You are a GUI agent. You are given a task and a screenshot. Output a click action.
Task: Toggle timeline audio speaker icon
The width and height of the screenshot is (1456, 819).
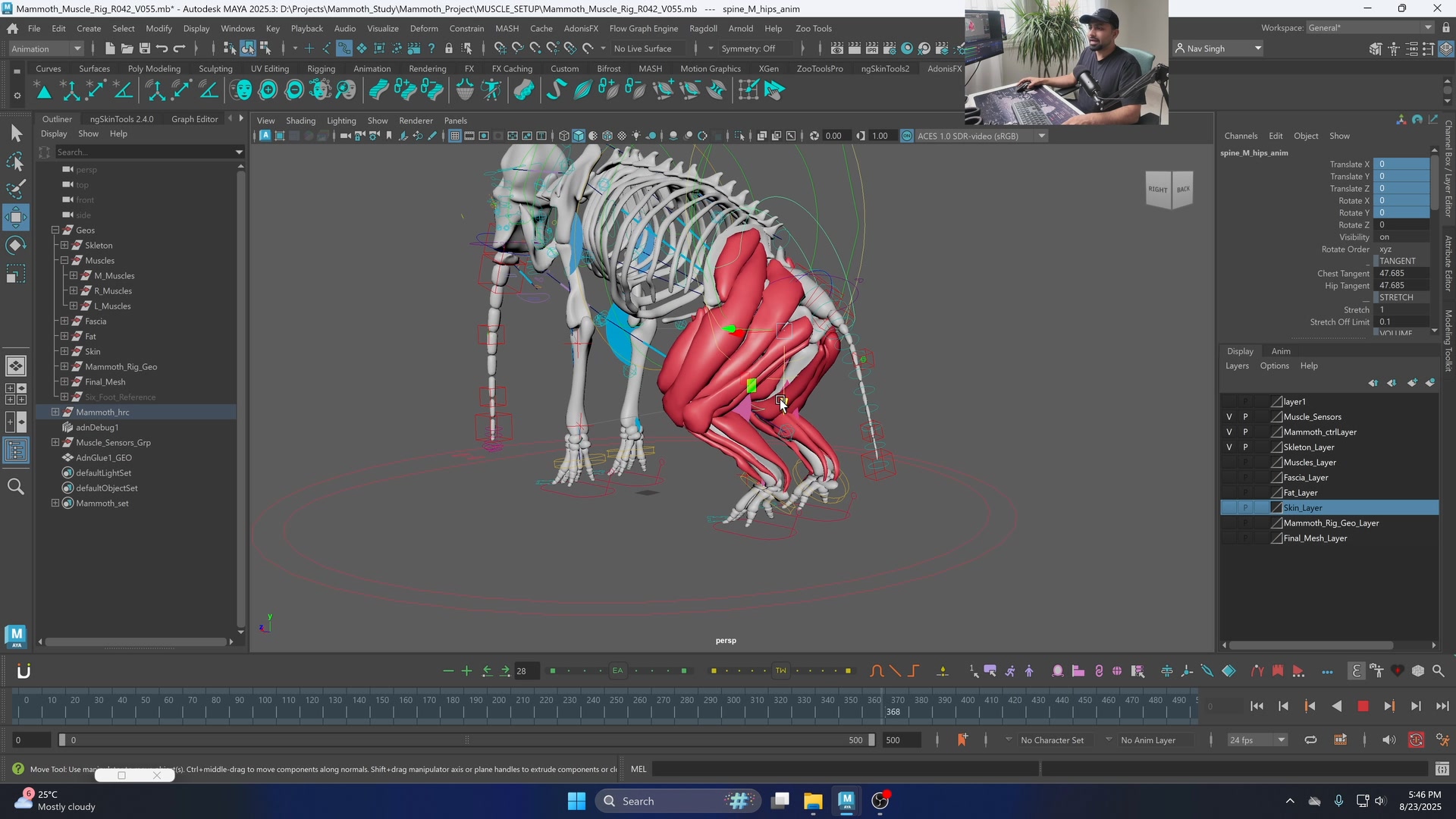[1389, 740]
